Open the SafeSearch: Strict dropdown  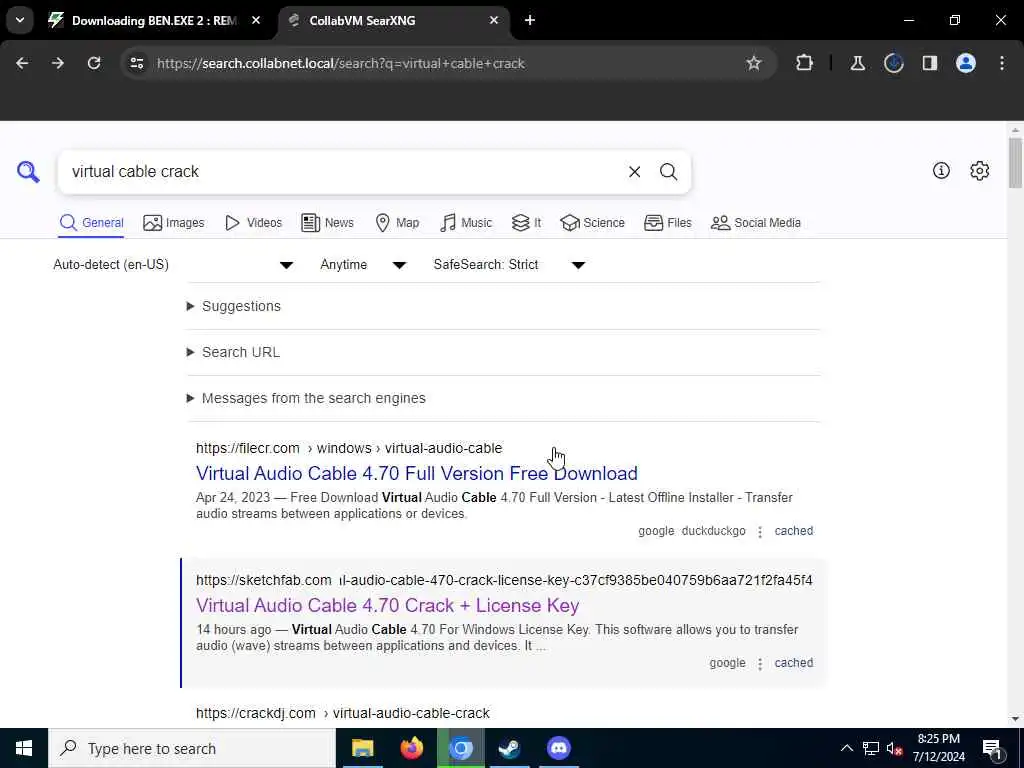point(509,264)
